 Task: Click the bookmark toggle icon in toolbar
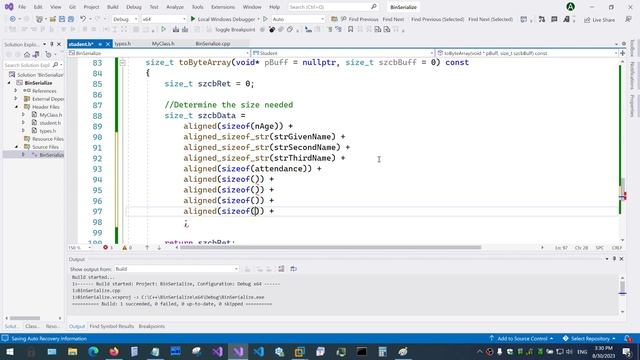coord(350,29)
